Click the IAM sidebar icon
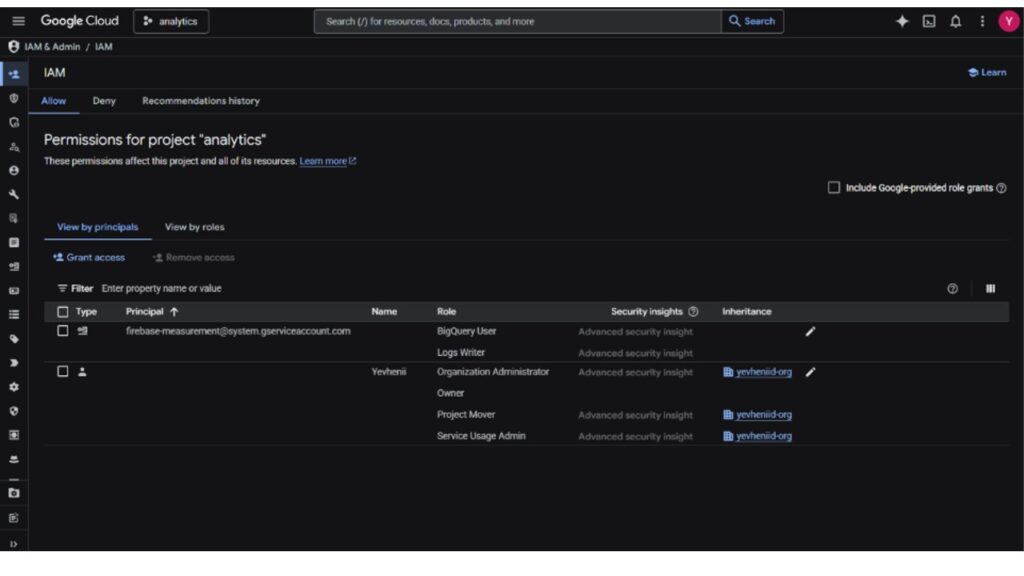Viewport: 1024px width, 576px height. (x=14, y=74)
